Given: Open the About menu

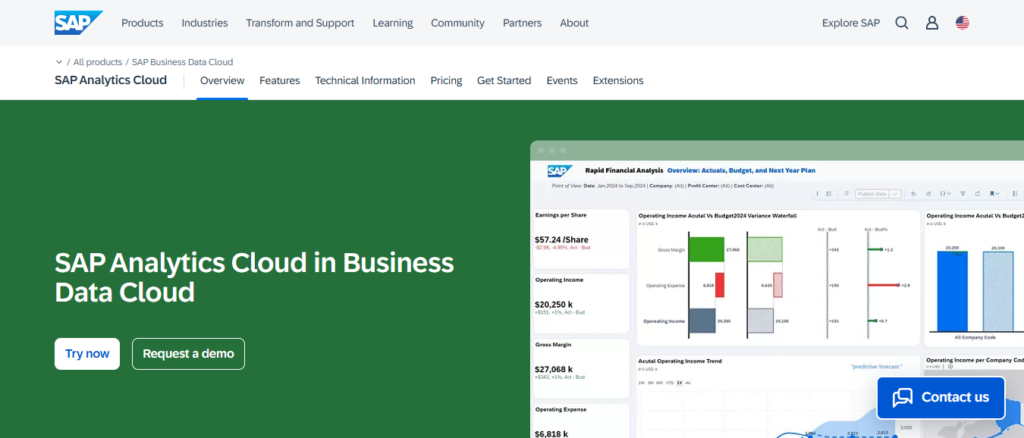Looking at the screenshot, I should [574, 23].
